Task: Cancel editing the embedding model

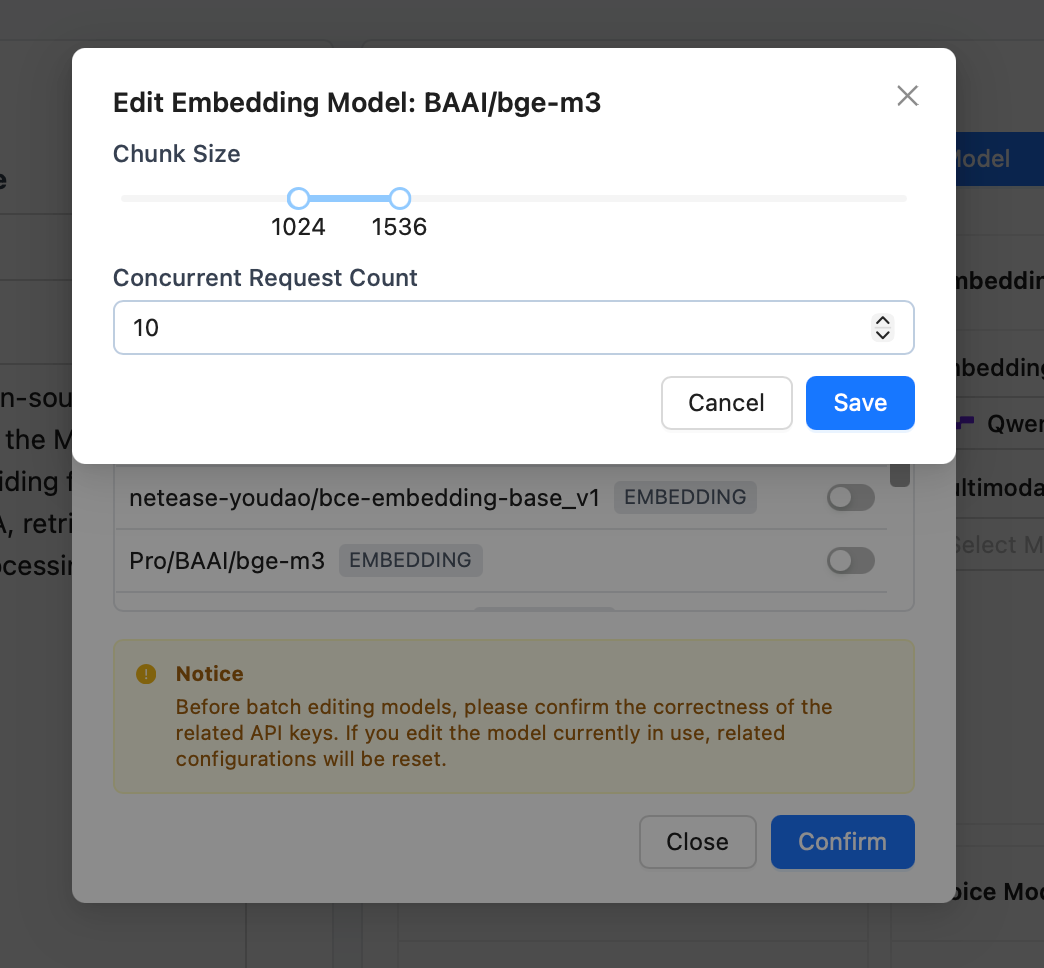Action: [726, 402]
